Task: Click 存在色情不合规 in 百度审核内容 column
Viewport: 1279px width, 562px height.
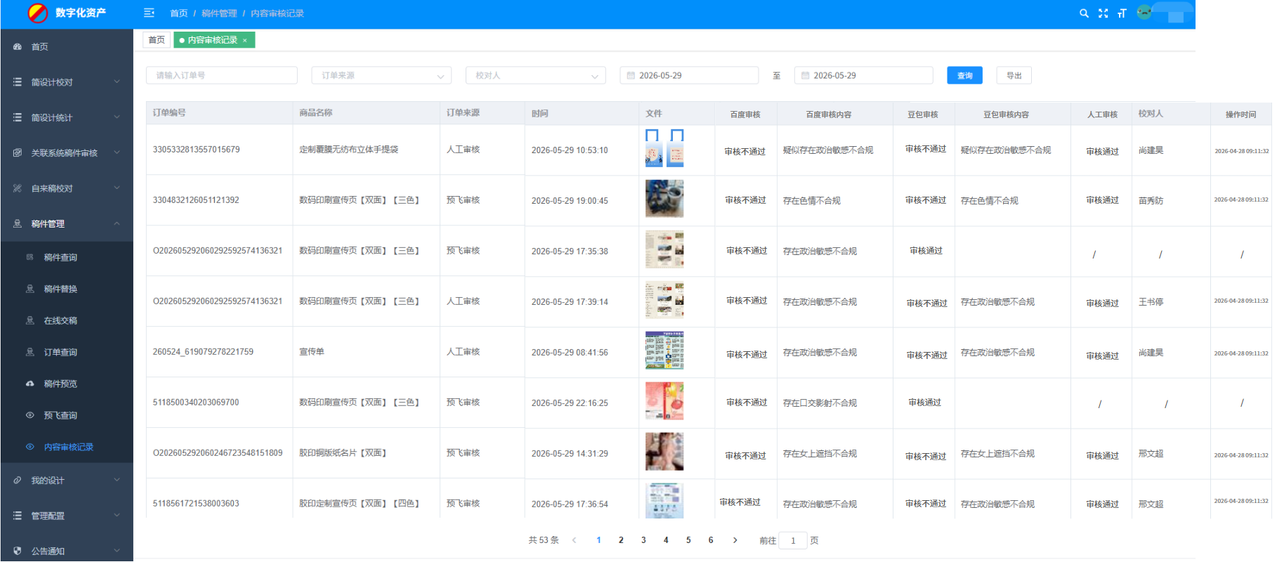Action: coord(812,201)
